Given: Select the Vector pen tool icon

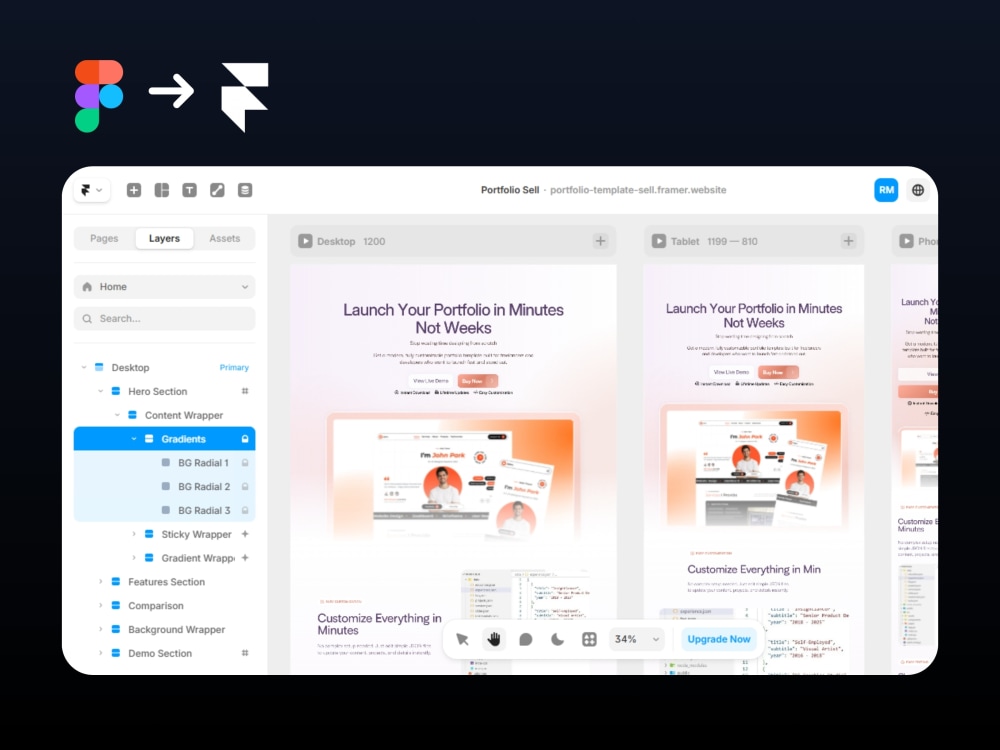Looking at the screenshot, I should [x=217, y=190].
